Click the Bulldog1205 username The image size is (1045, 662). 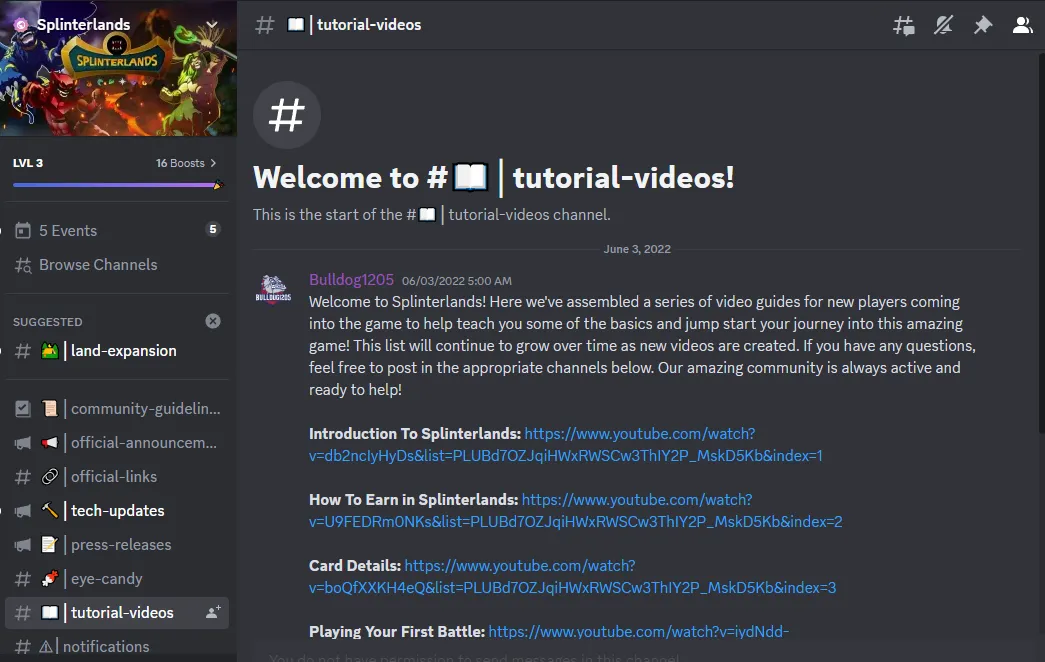351,280
